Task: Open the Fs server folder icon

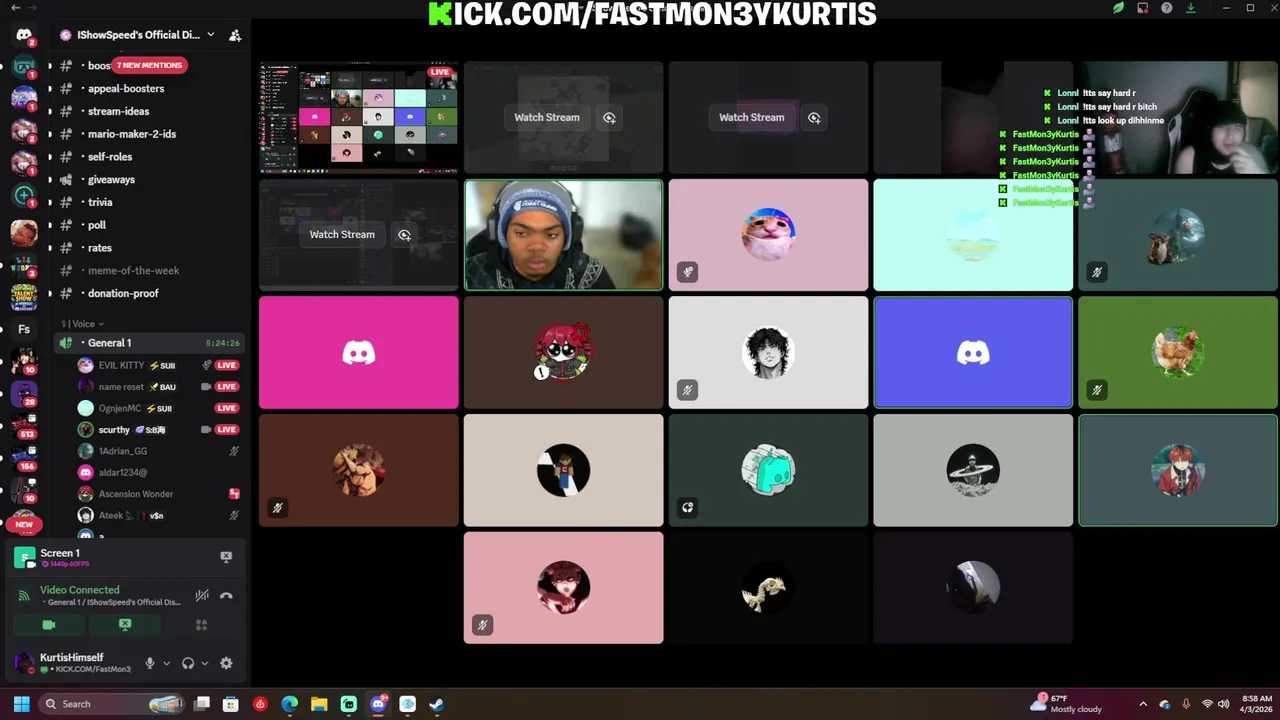Action: (24, 330)
